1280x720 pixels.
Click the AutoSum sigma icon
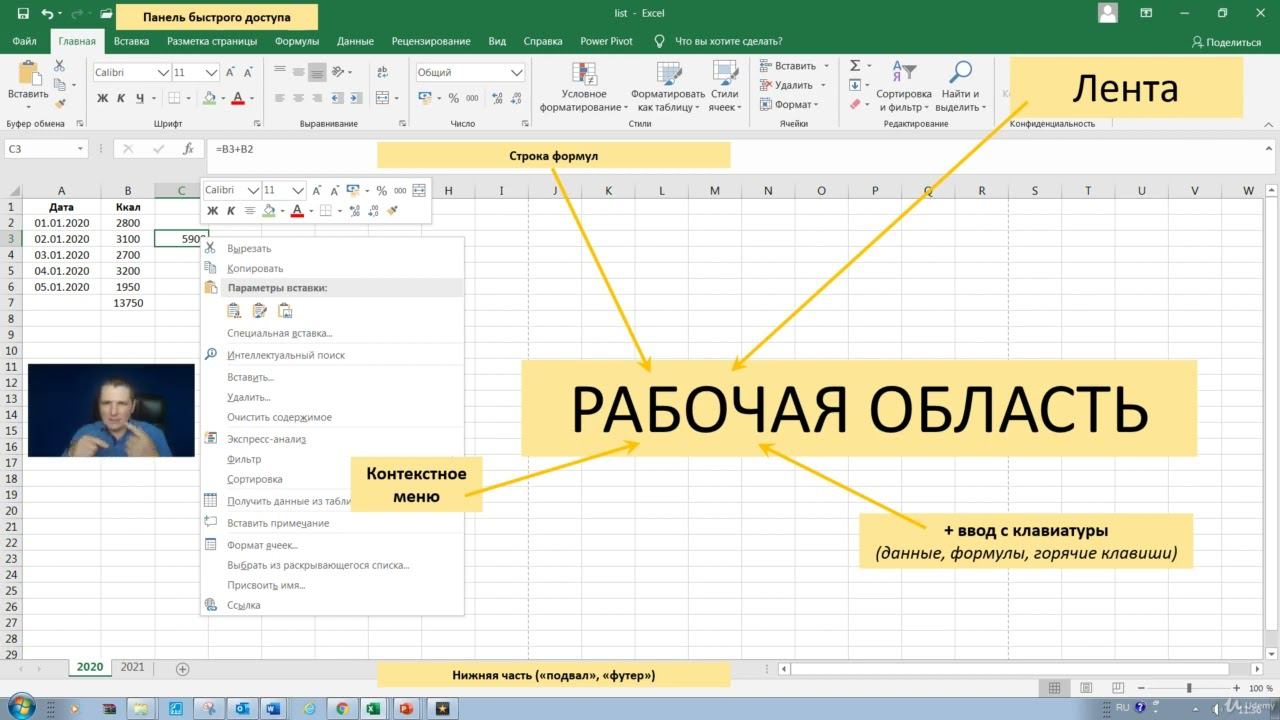(855, 66)
